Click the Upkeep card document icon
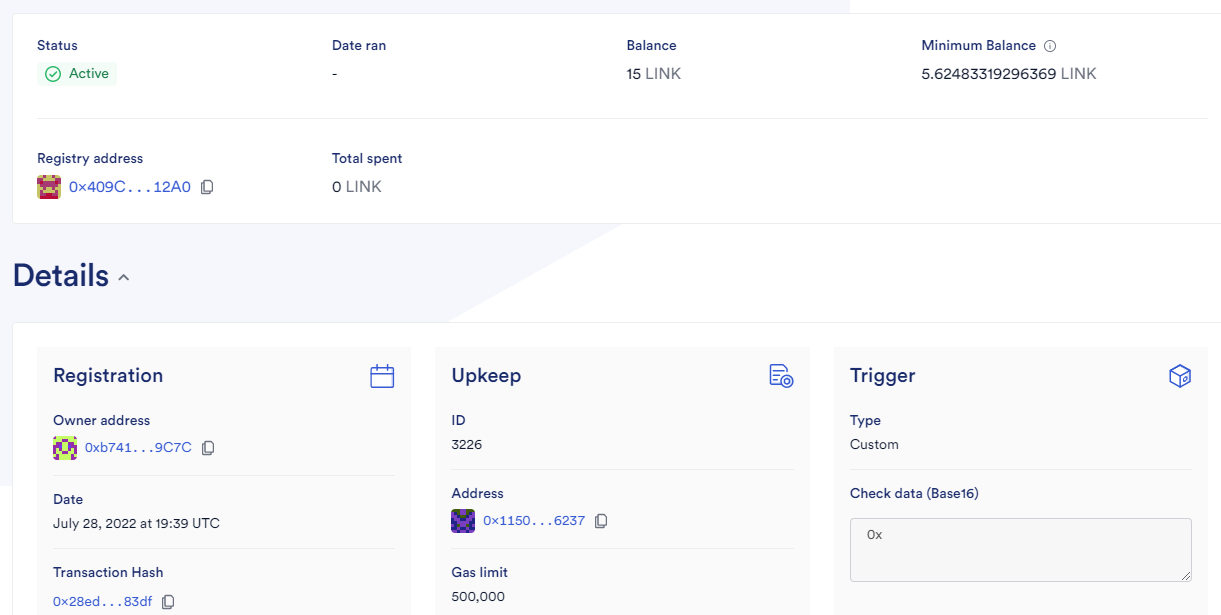Viewport: 1221px width, 615px height. click(781, 376)
